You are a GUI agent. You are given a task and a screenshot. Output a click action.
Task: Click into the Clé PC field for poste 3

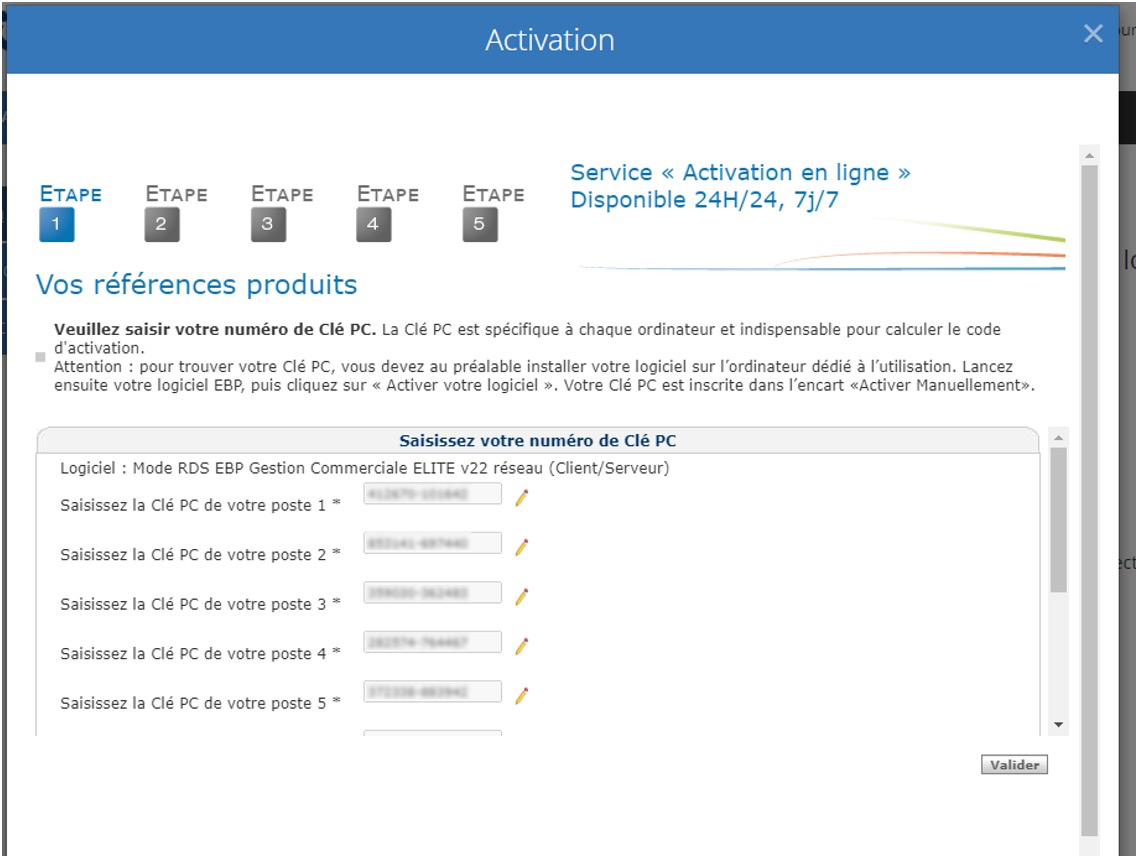[432, 592]
